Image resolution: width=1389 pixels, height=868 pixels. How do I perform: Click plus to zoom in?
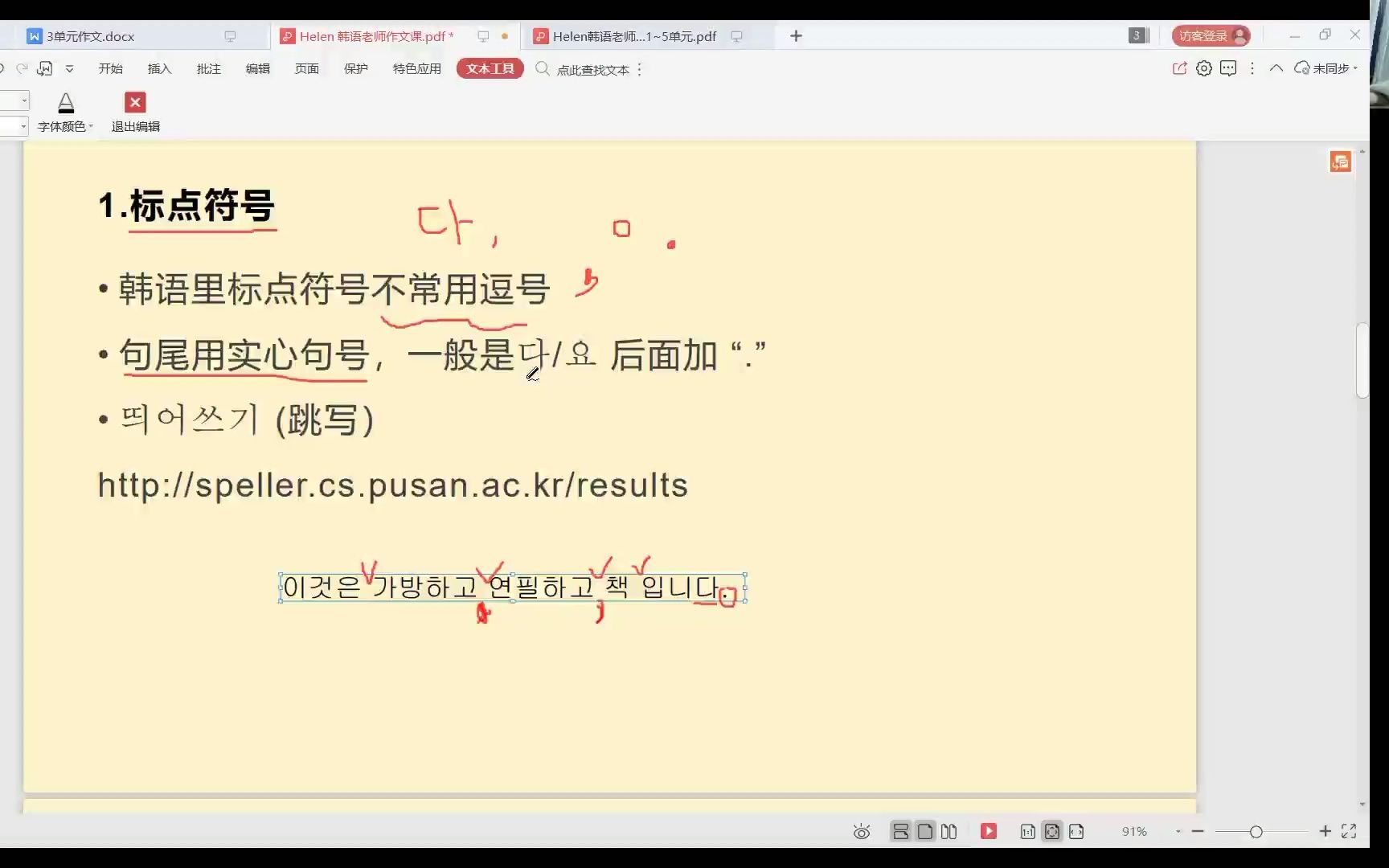(x=1325, y=832)
